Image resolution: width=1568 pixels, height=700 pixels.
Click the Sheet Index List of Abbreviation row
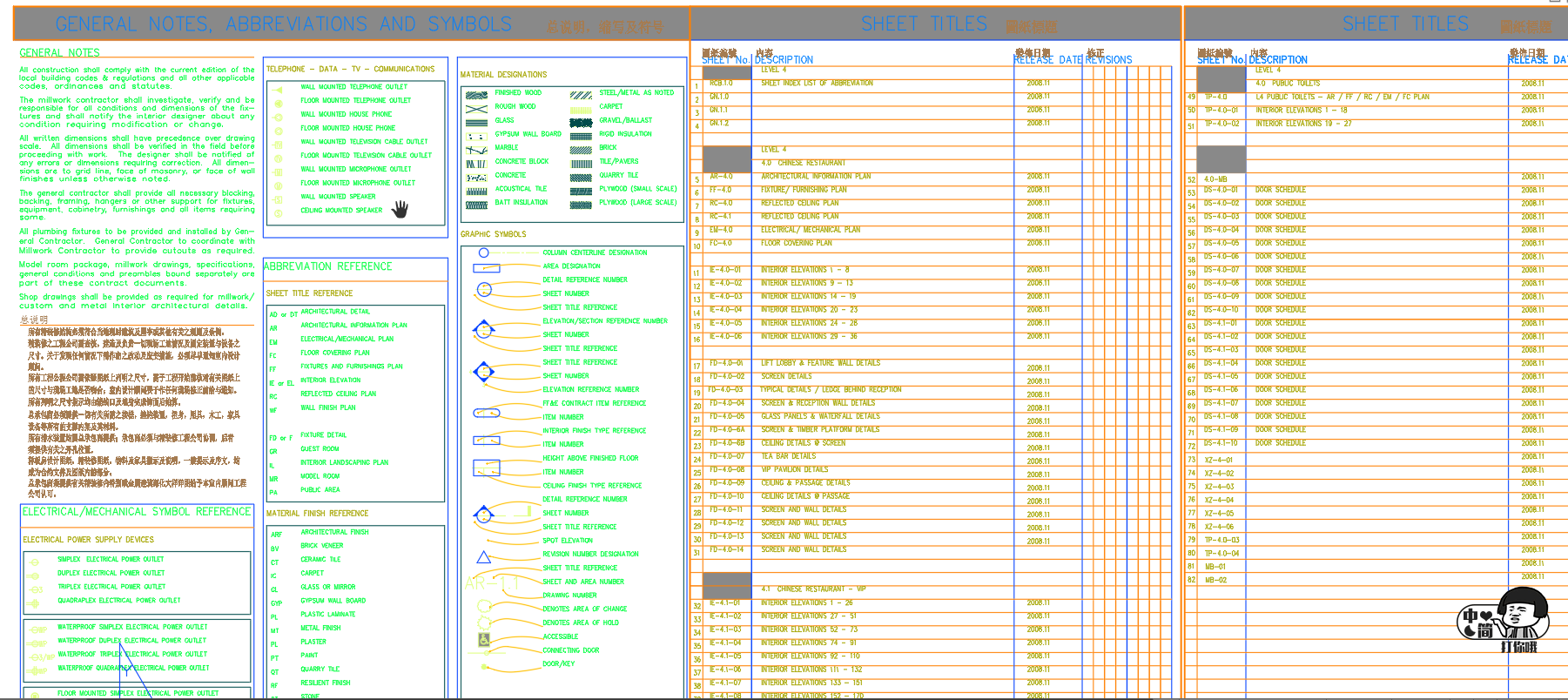817,84
